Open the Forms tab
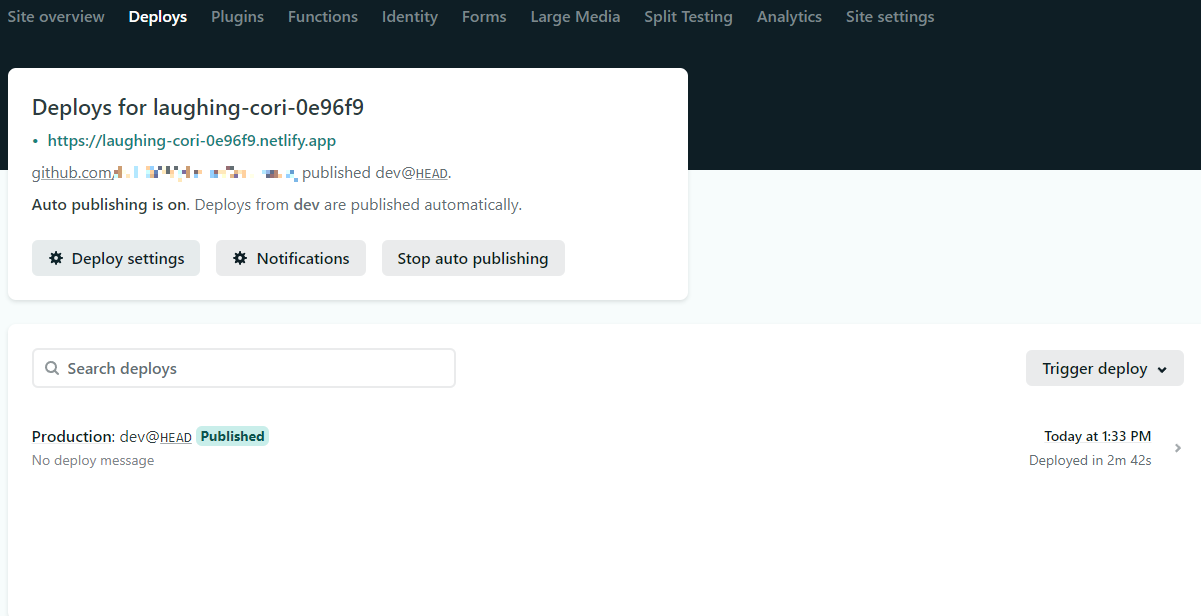This screenshot has height=616, width=1201. pos(484,17)
